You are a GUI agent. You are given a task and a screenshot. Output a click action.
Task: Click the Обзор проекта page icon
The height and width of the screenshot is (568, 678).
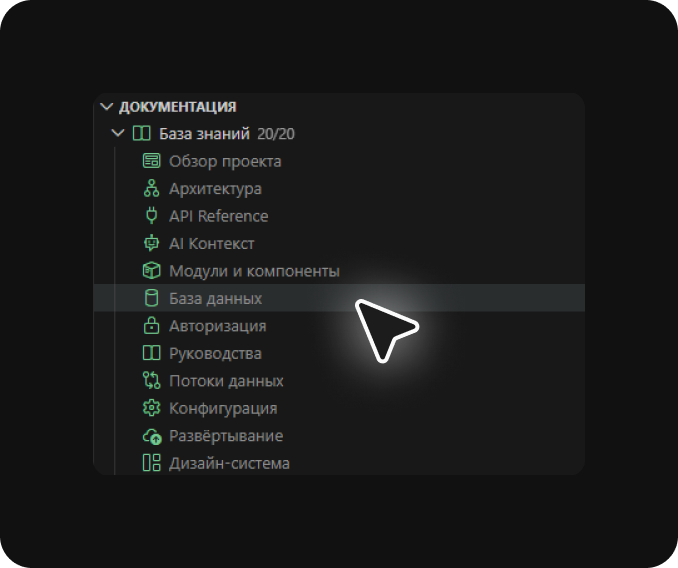point(151,161)
